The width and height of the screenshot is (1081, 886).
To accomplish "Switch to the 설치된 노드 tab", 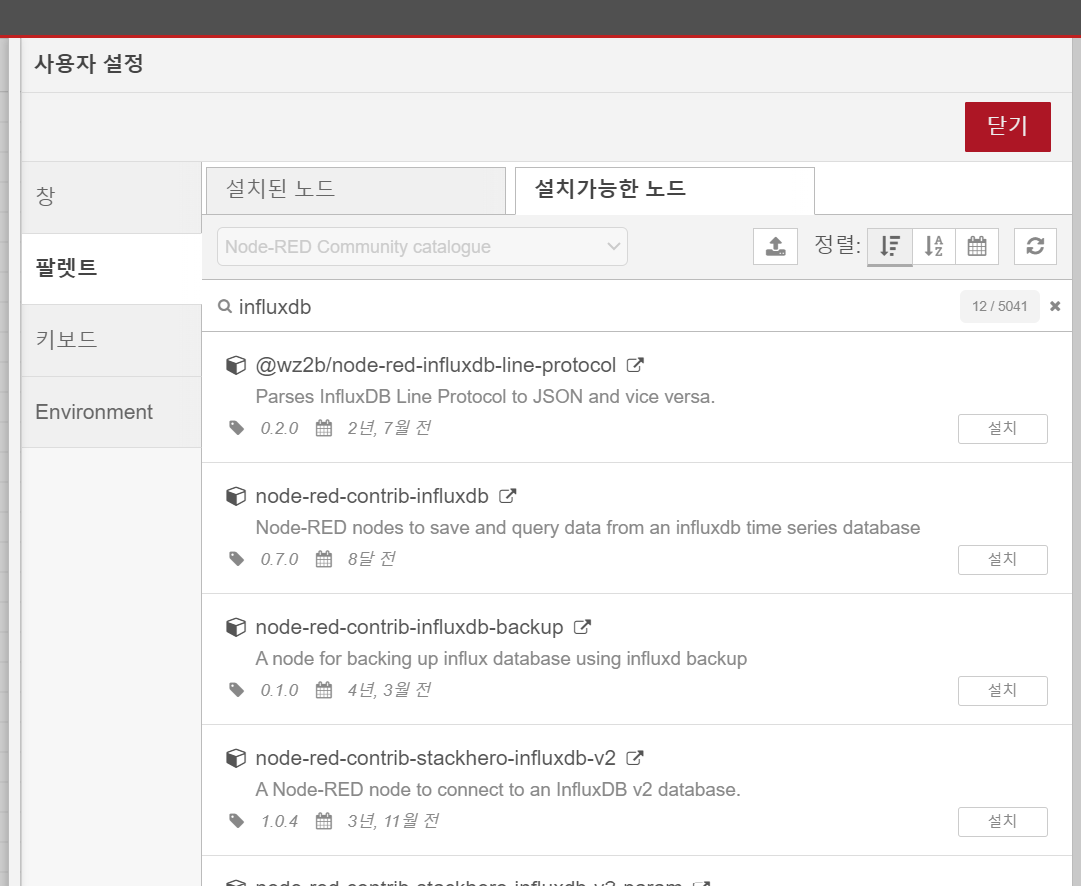I will click(x=356, y=190).
